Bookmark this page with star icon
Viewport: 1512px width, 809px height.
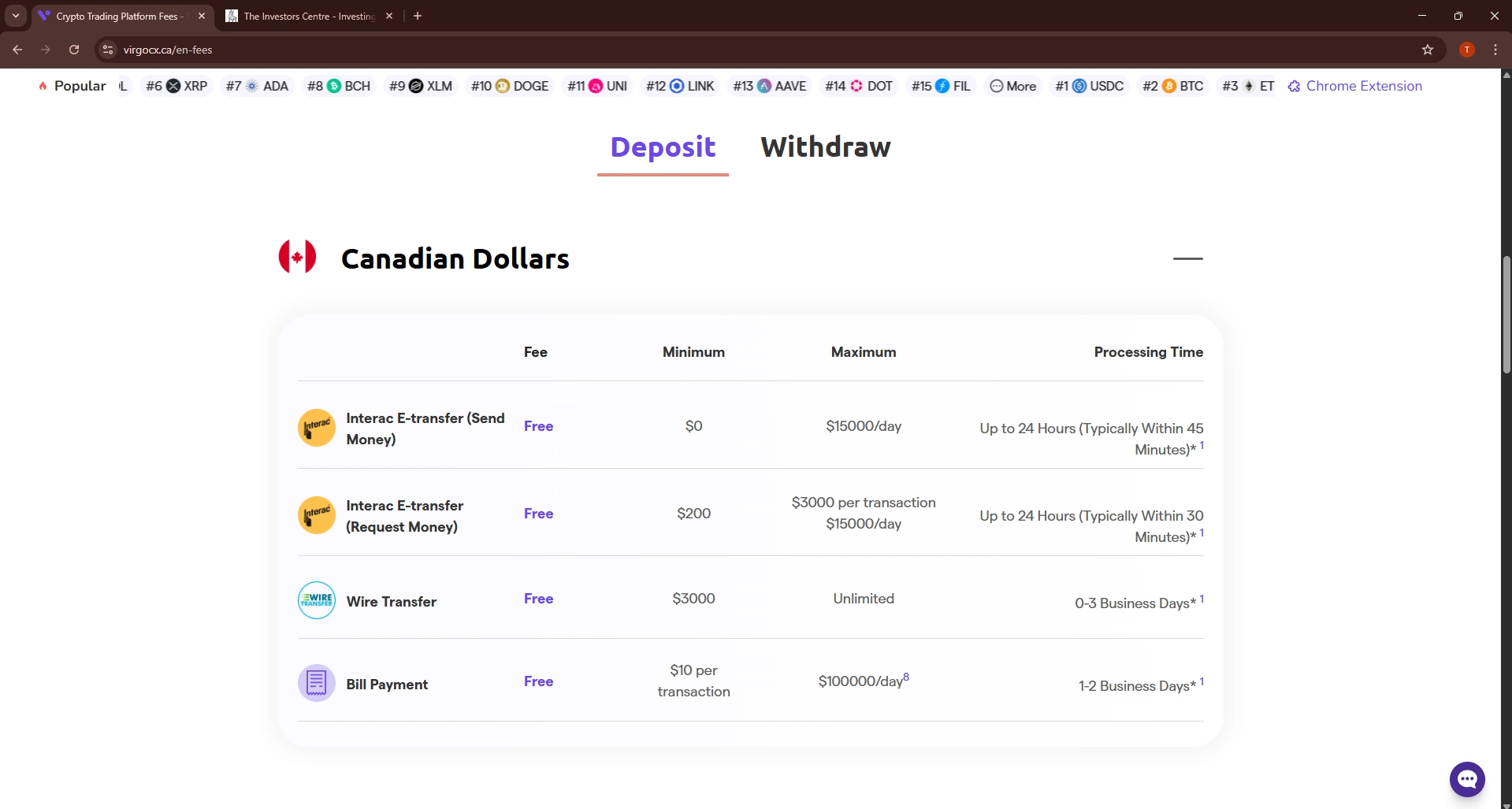[1428, 50]
